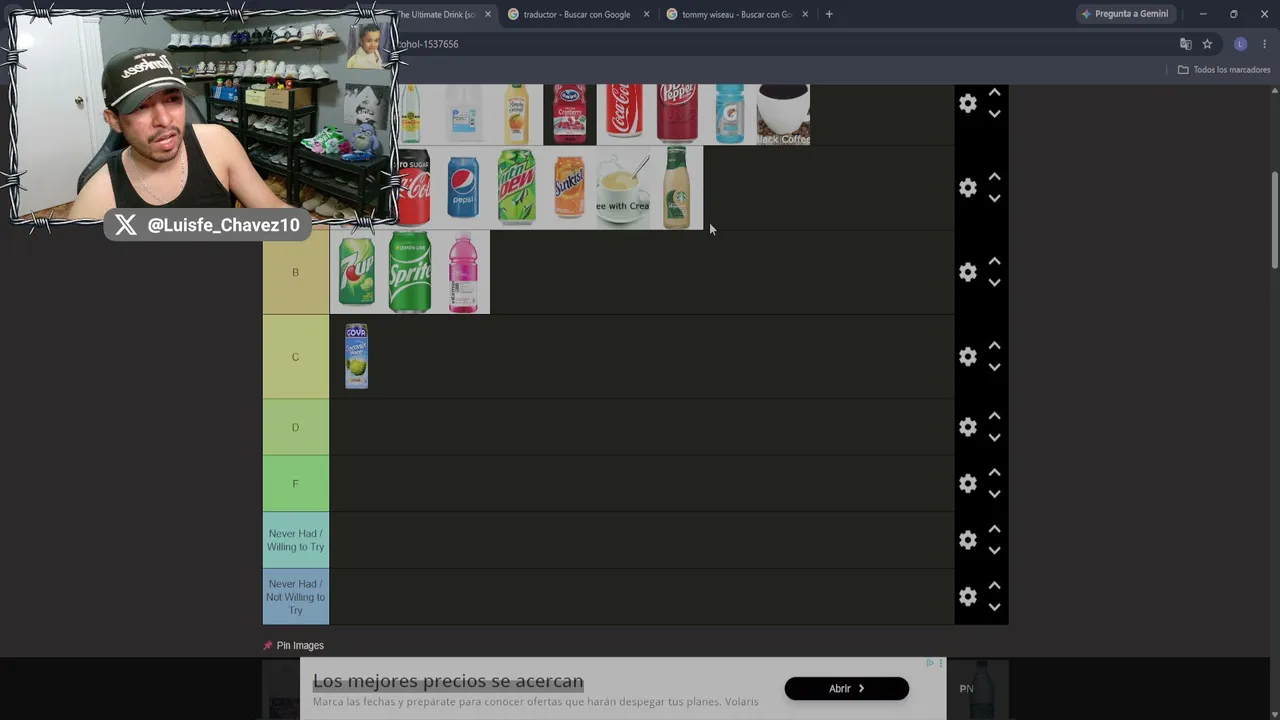Move the Dr Pepper row down
Screen dimensions: 1280x720
pos(994,114)
